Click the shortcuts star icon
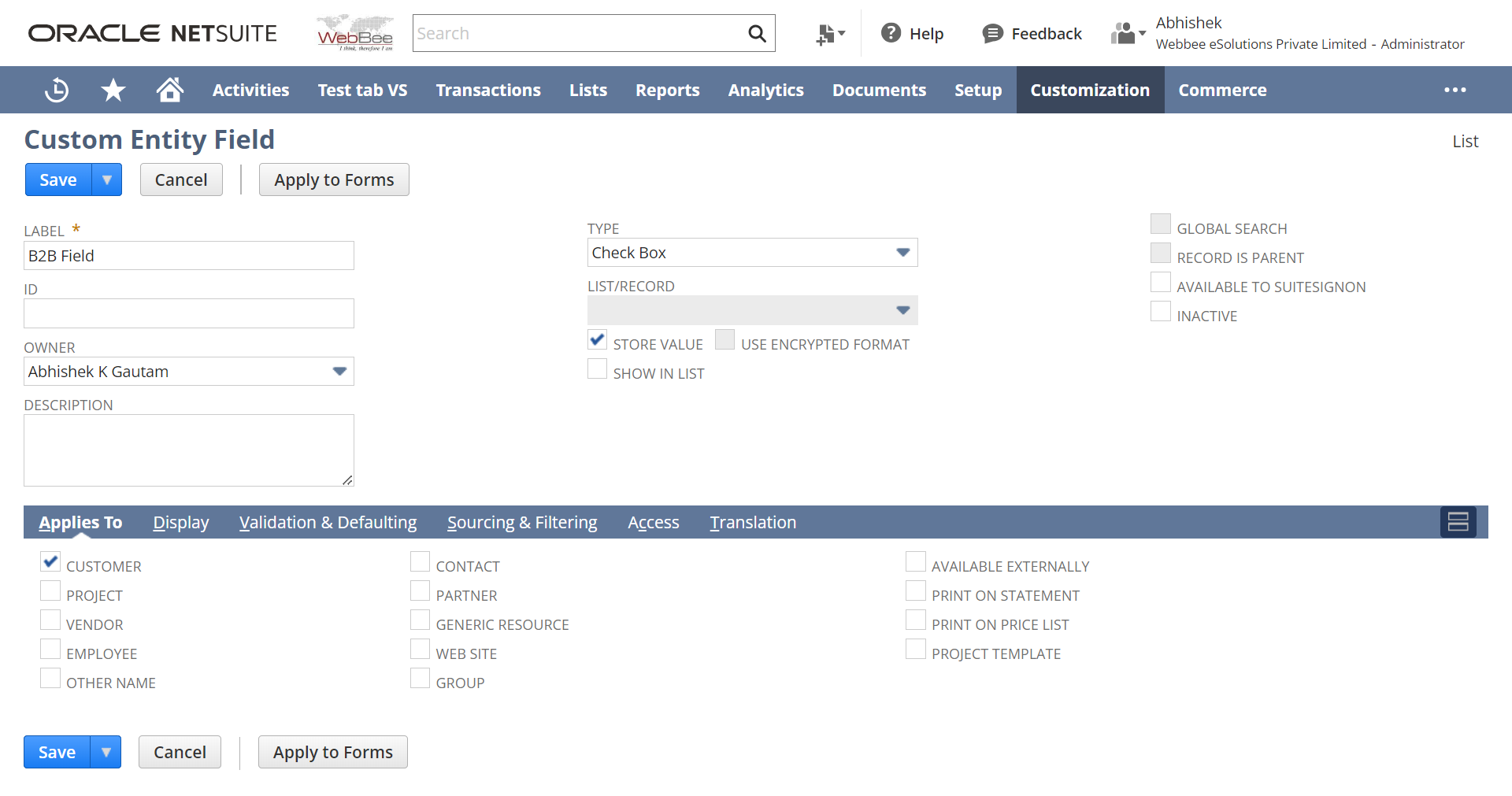Viewport: 1512px width, 796px height. pos(113,90)
